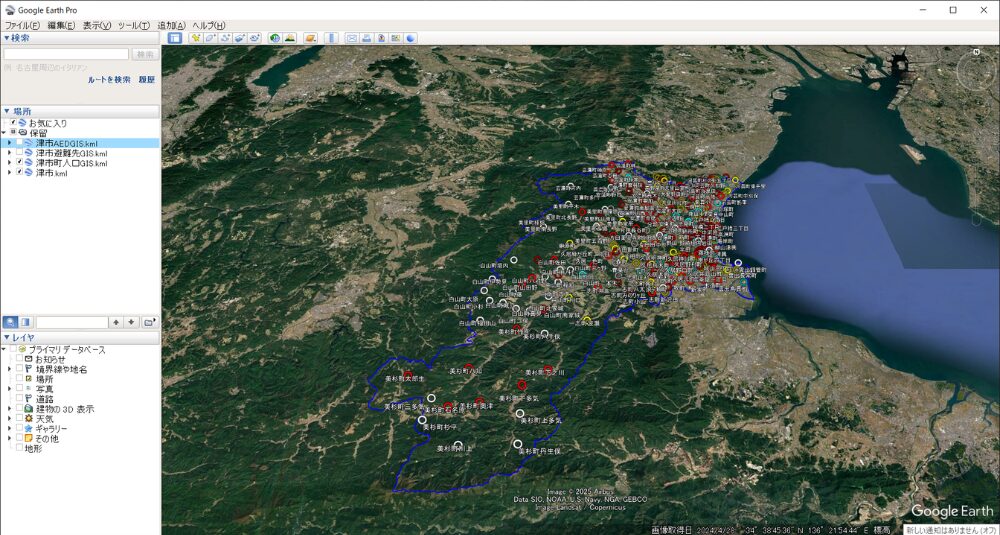The height and width of the screenshot is (535, 1000).
Task: Click the search text input field
Action: [x=66, y=54]
